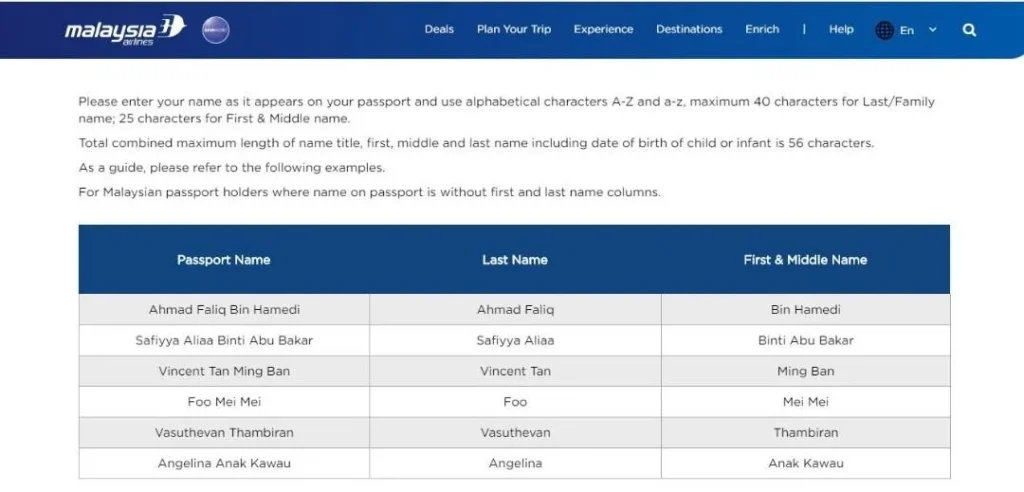Click the Mei Mei first name cell

tap(806, 402)
